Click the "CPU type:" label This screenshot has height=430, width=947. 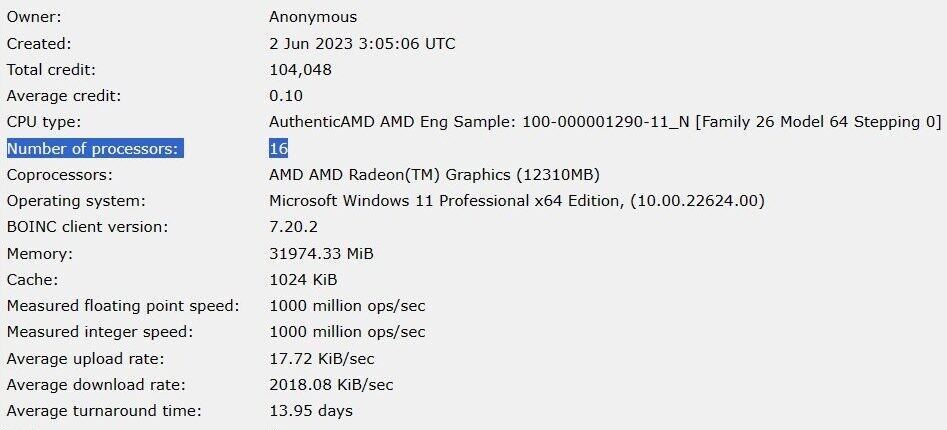42,122
